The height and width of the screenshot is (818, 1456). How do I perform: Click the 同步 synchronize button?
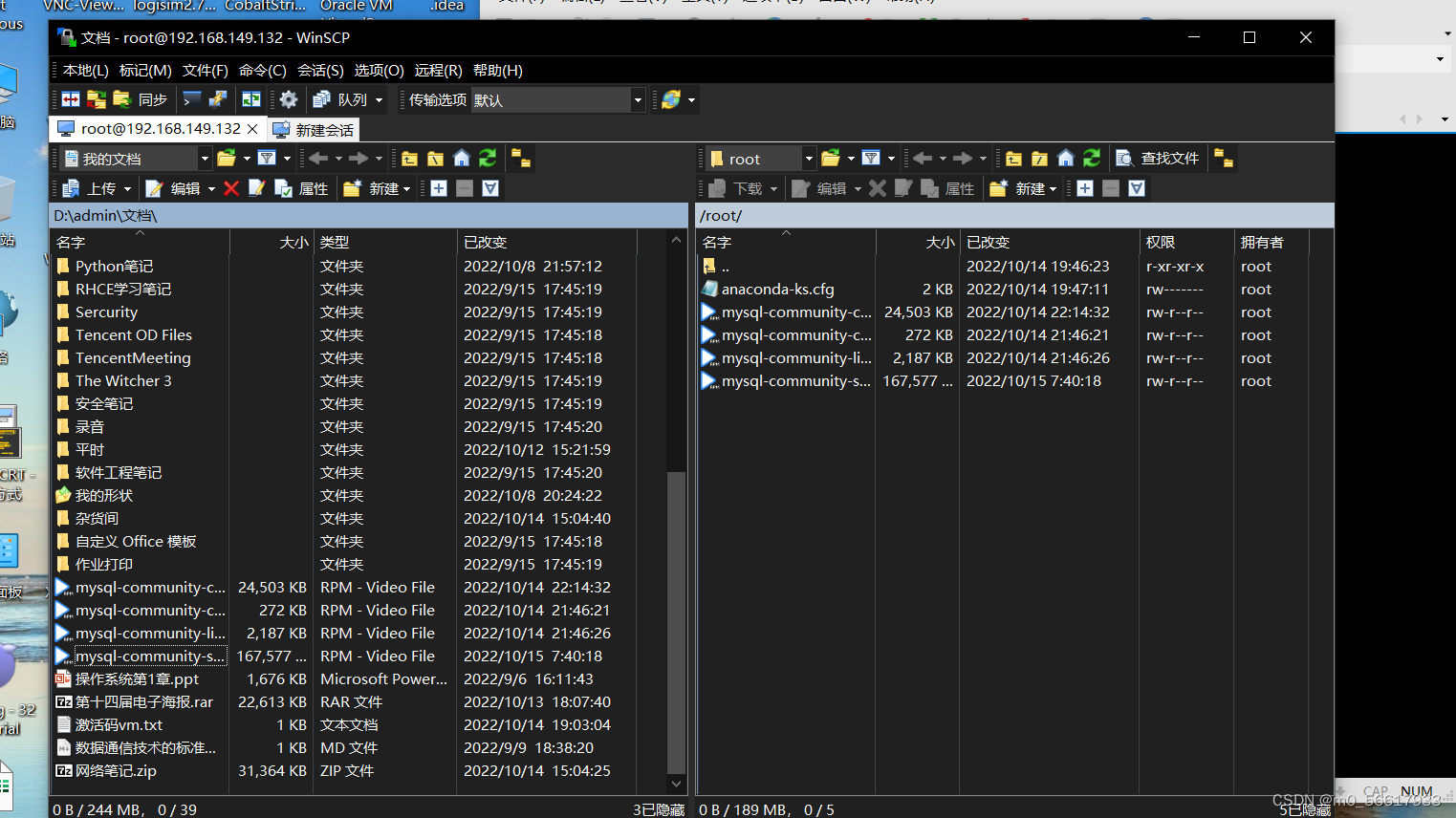(141, 99)
